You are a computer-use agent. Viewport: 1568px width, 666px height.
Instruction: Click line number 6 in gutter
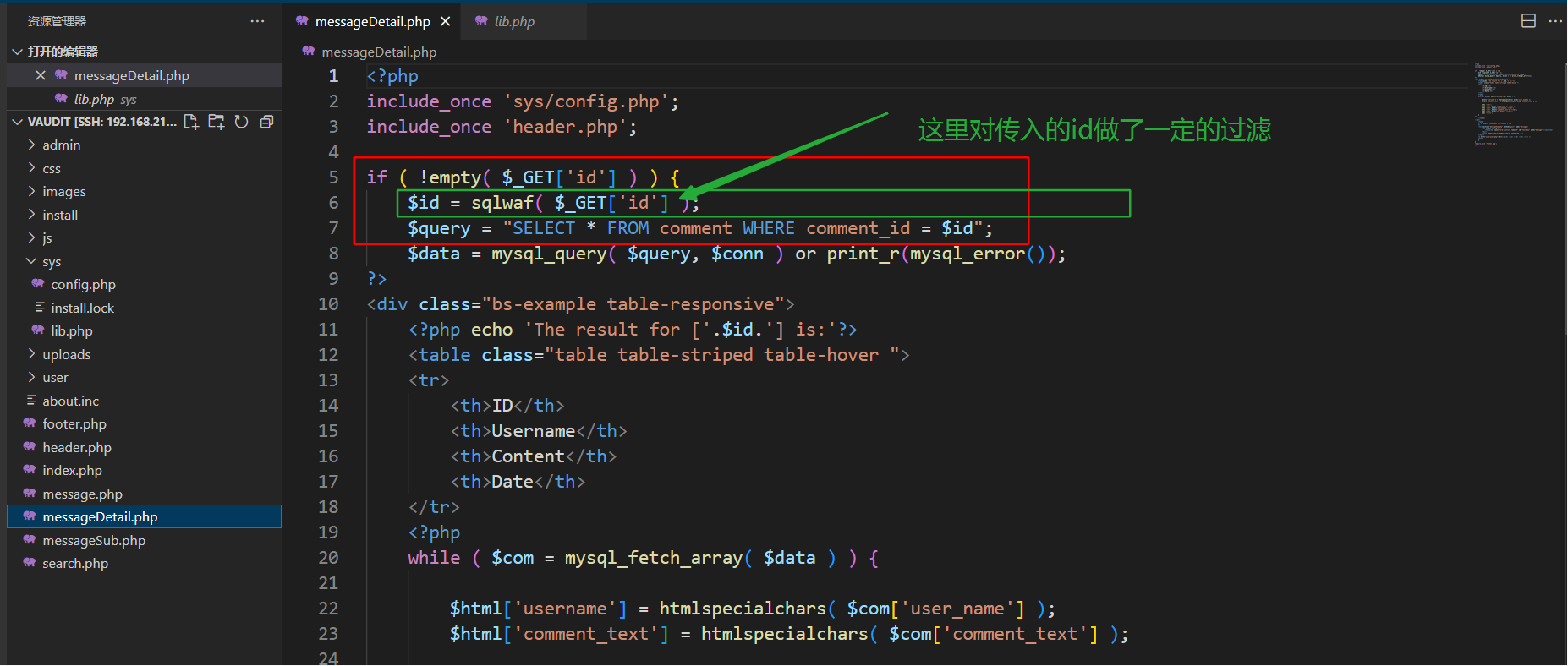click(x=333, y=203)
